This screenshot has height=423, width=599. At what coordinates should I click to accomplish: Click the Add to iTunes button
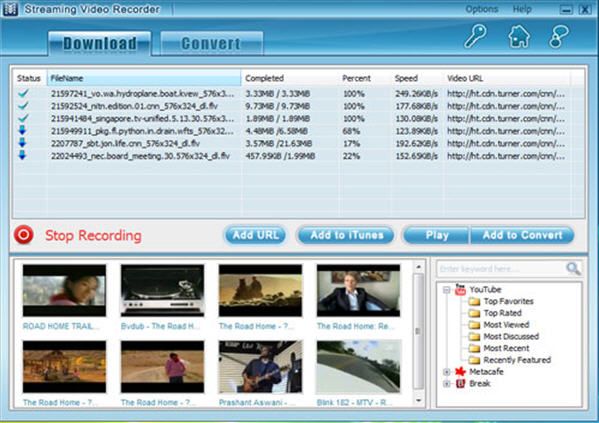pos(346,235)
